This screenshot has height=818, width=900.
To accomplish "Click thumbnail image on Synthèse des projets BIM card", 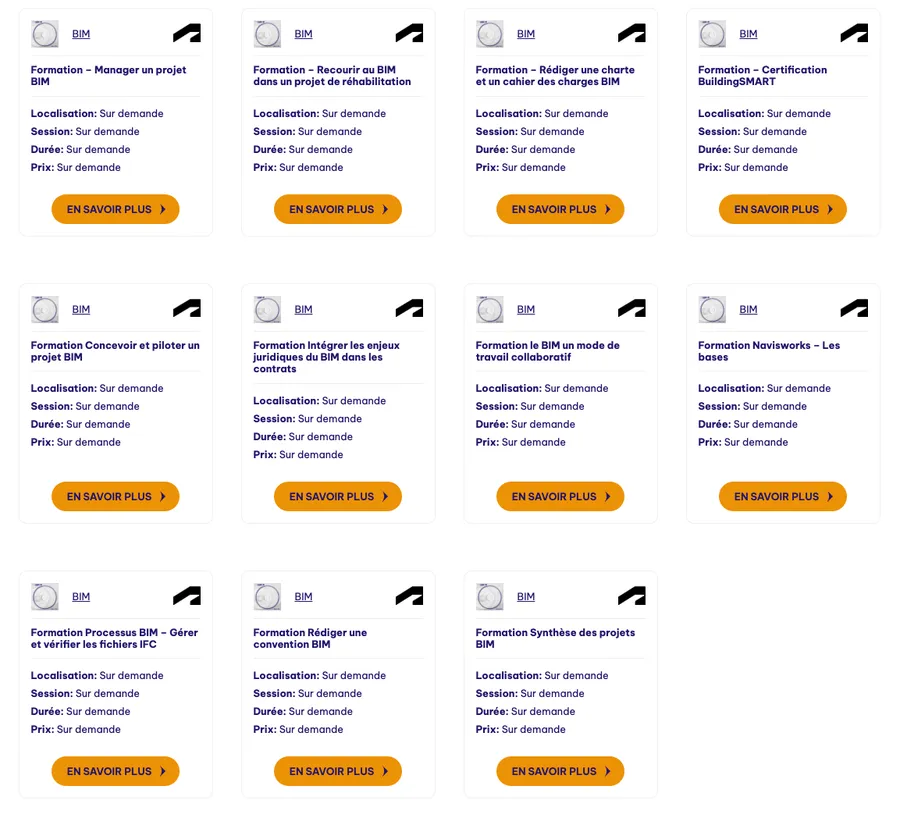I will click(489, 596).
